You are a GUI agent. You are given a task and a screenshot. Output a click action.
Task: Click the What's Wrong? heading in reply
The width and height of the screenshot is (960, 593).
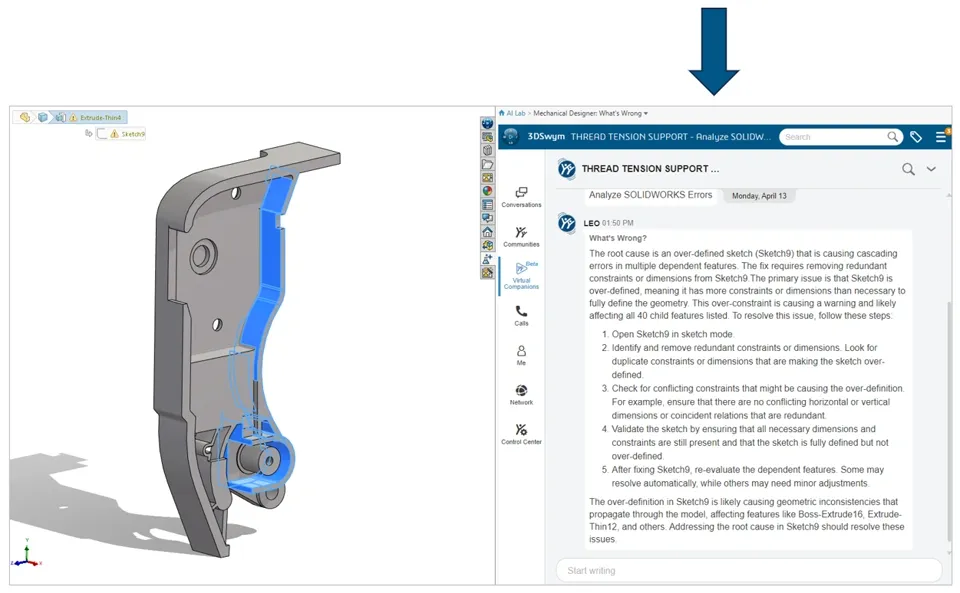618,238
